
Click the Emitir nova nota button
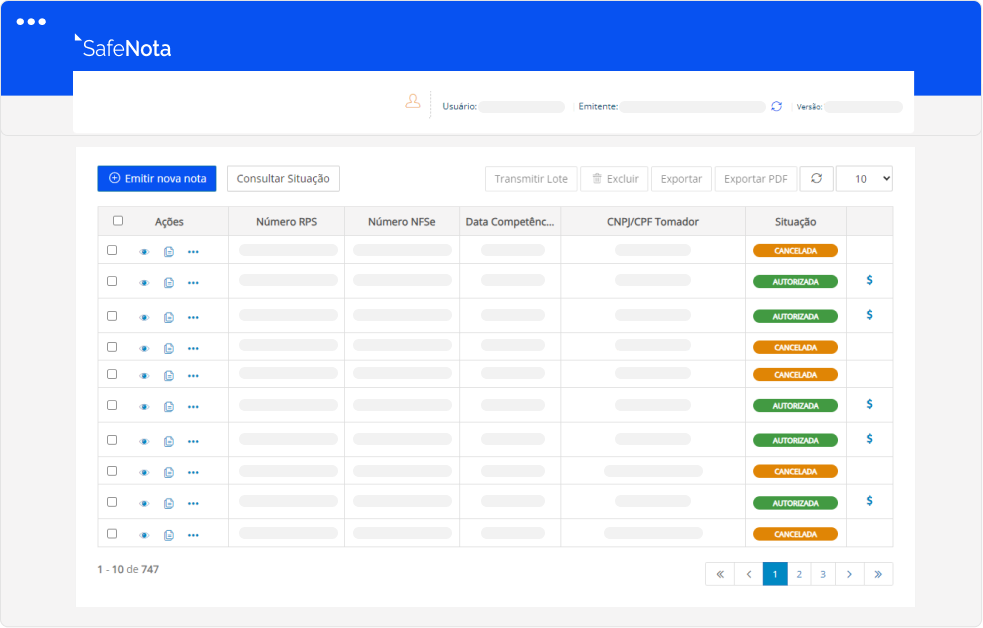157,178
